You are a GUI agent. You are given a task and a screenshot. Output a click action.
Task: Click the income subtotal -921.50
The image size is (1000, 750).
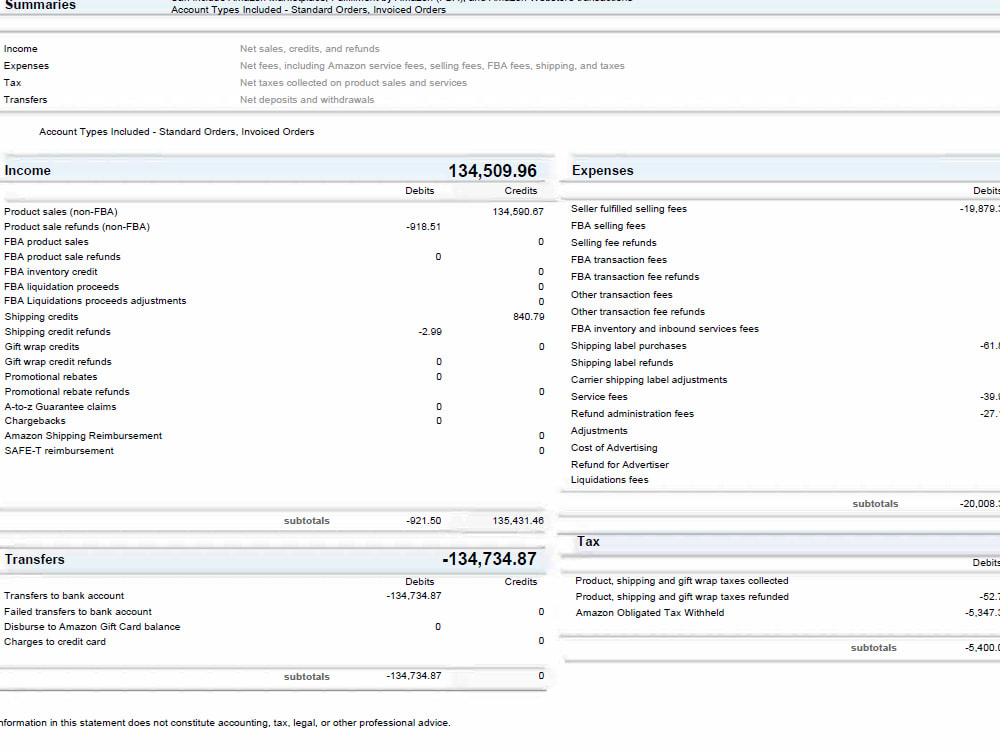(423, 521)
